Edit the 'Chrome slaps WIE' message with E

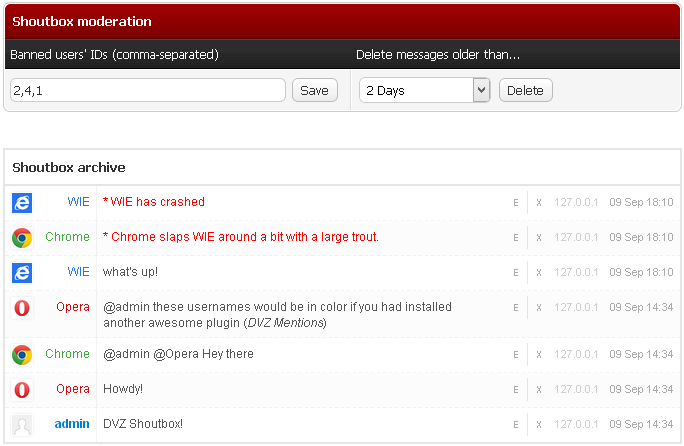coord(516,238)
